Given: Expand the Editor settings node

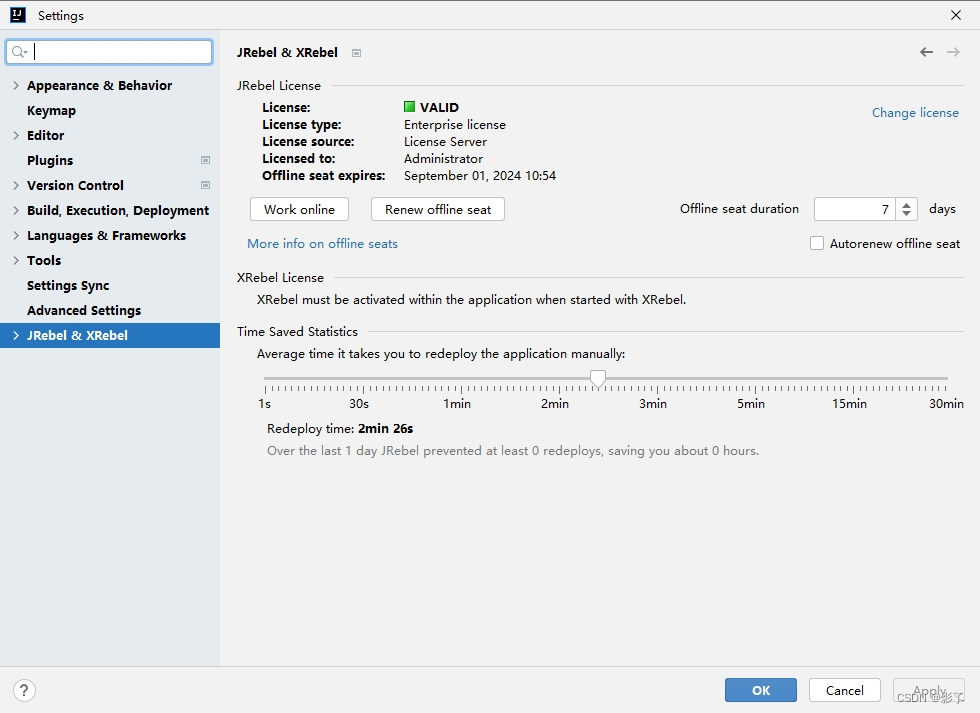Looking at the screenshot, I should pyautogui.click(x=16, y=136).
